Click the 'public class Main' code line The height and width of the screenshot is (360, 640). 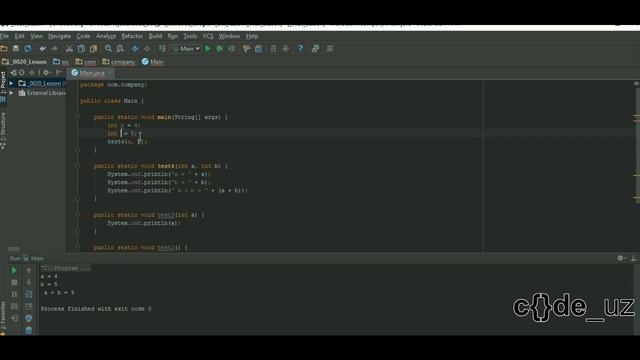pos(112,101)
